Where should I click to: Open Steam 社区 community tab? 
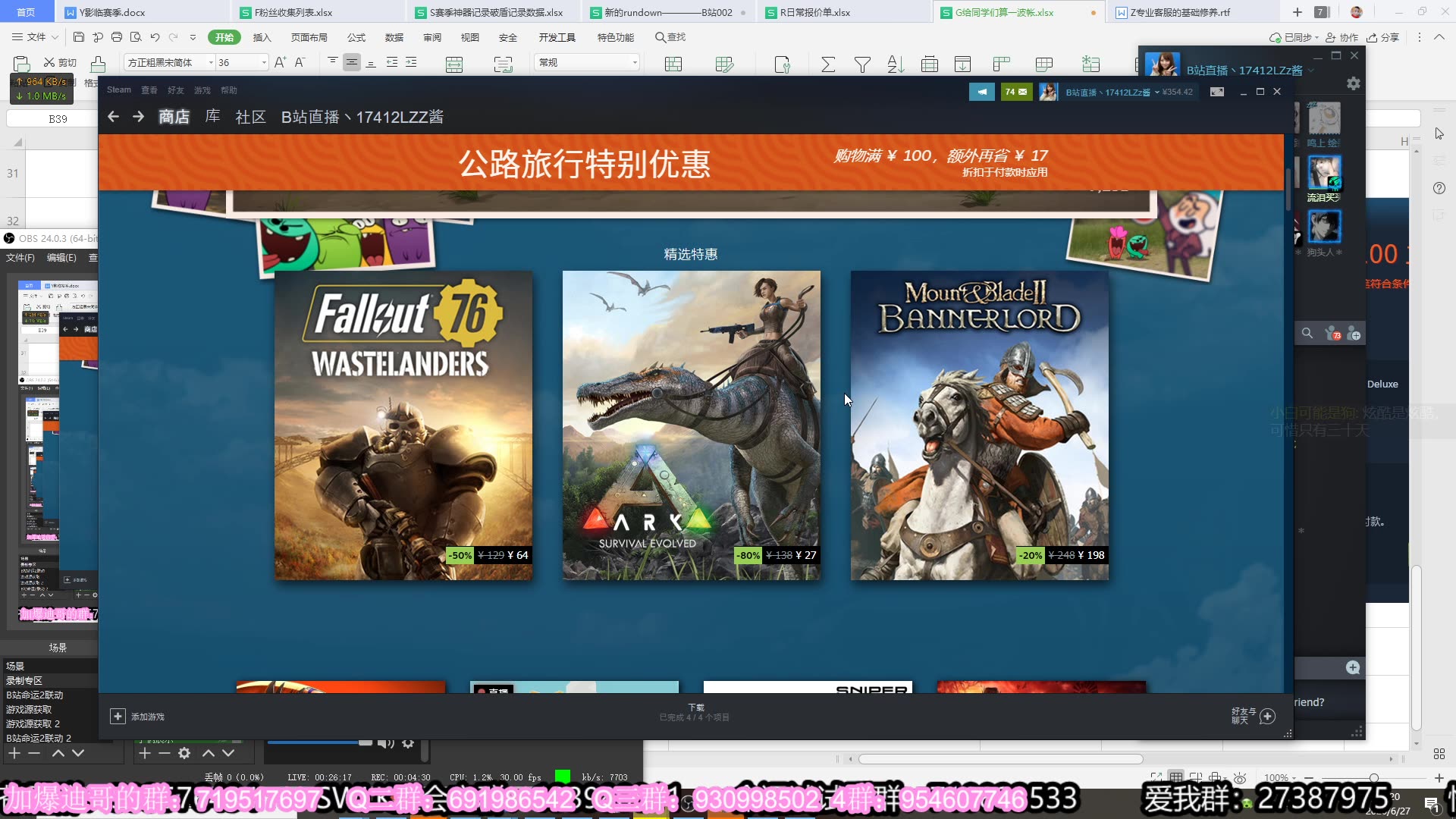(x=250, y=117)
